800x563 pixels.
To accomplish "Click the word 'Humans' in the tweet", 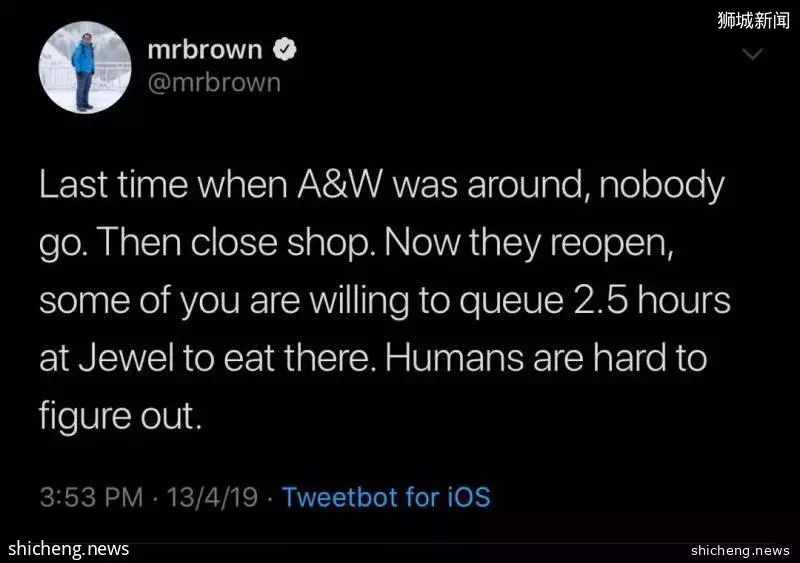I will [x=454, y=358].
